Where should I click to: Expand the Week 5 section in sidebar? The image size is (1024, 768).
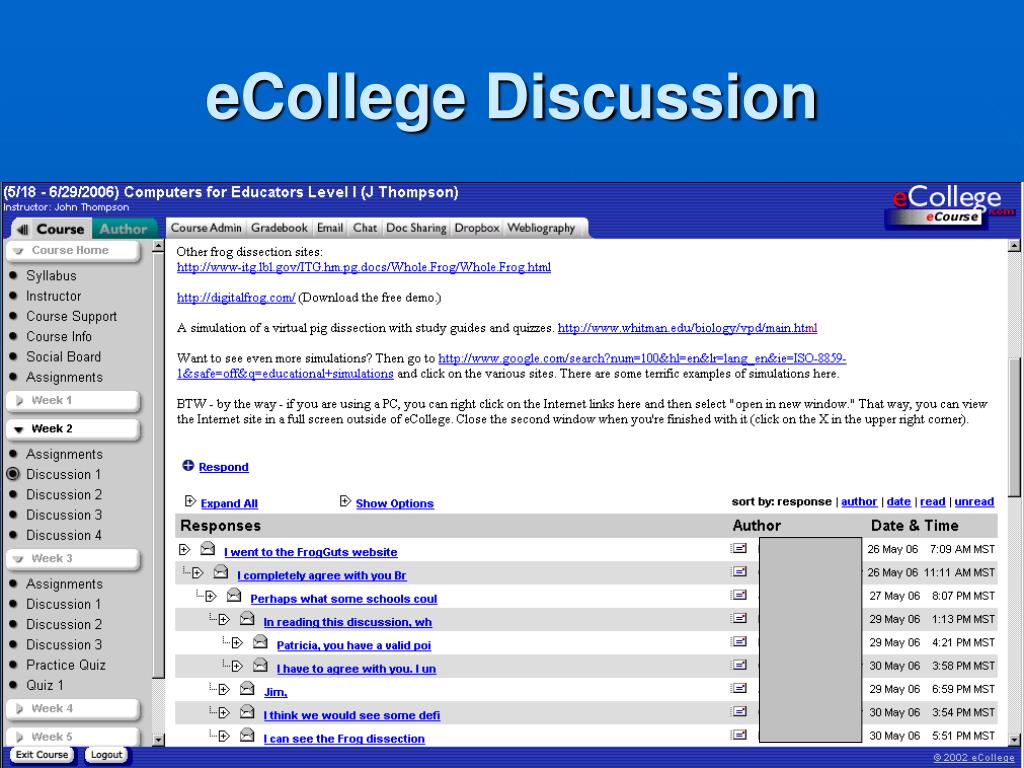point(73,737)
